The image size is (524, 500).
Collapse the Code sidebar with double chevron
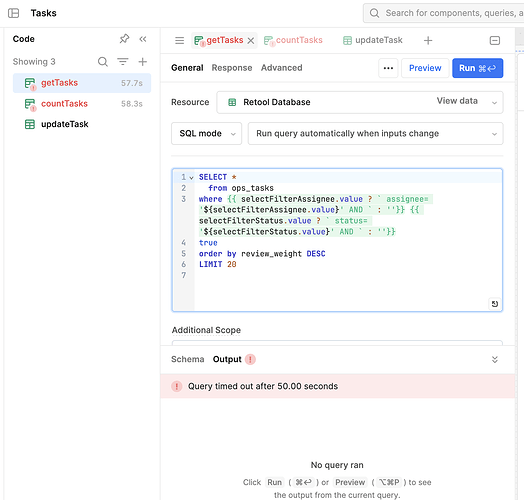click(143, 39)
